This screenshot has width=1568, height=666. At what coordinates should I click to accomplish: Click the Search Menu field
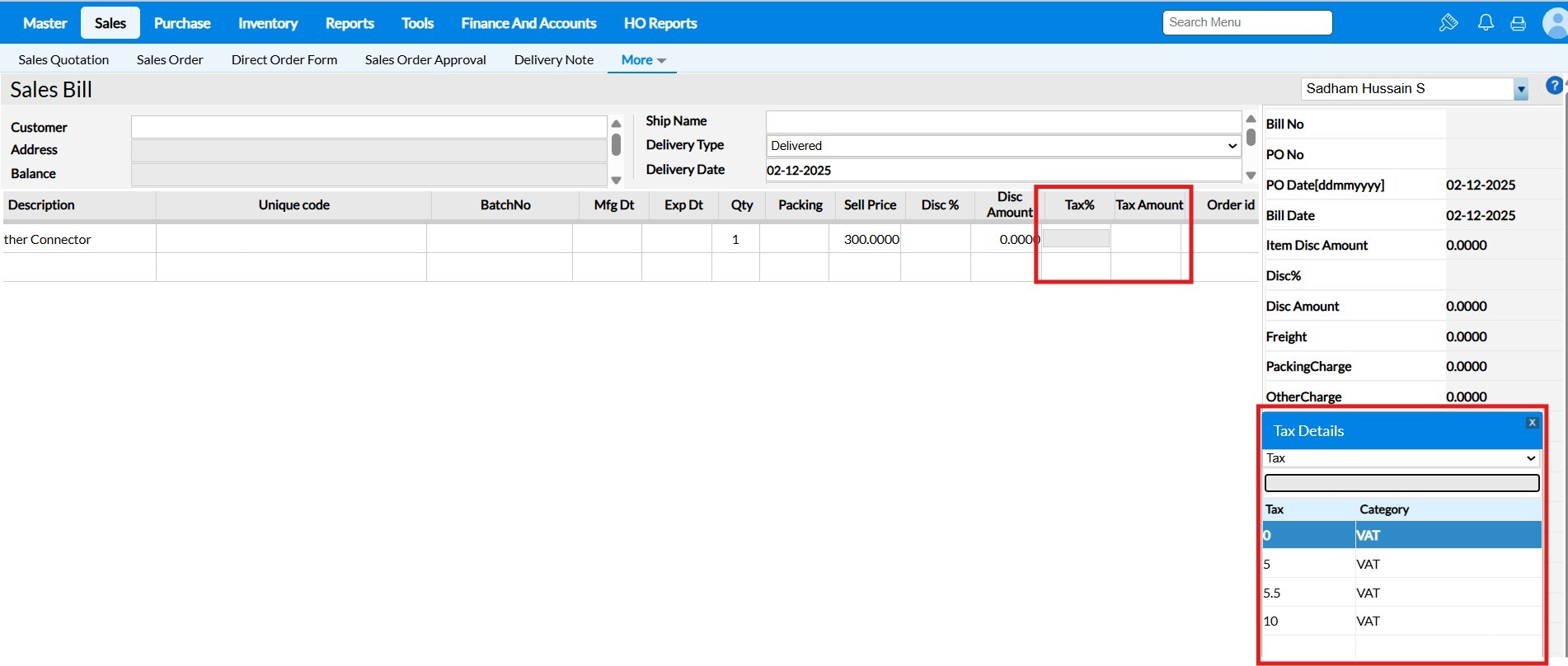1247,22
